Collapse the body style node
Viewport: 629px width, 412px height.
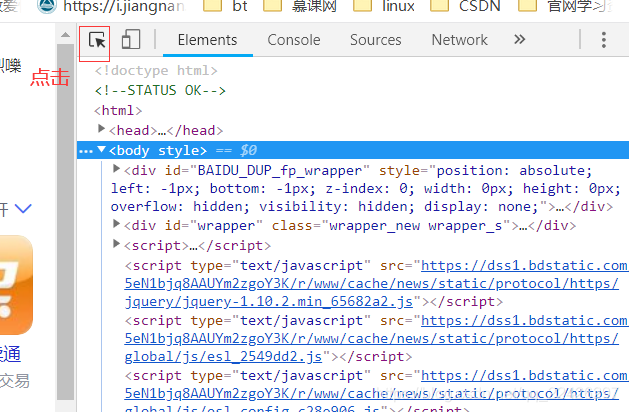pos(101,150)
